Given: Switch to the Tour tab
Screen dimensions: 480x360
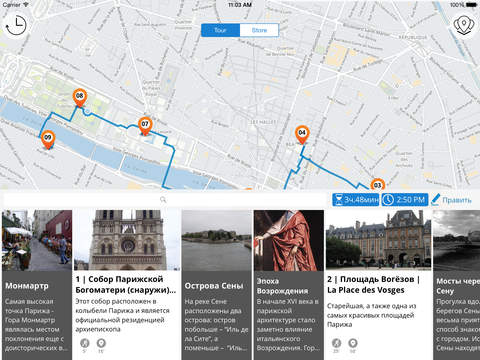Looking at the screenshot, I should tap(220, 30).
